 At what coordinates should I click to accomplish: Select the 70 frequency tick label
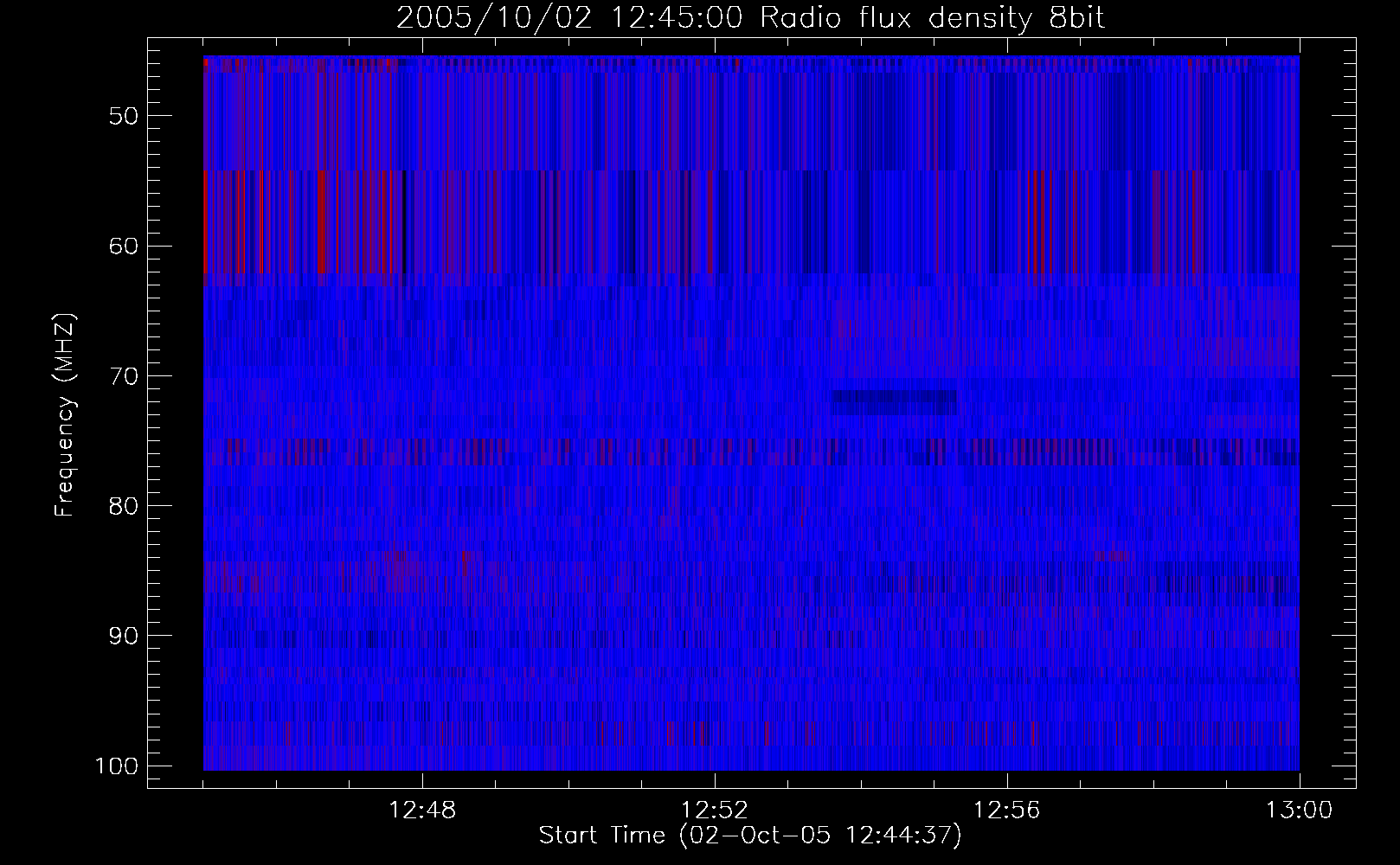tap(124, 375)
